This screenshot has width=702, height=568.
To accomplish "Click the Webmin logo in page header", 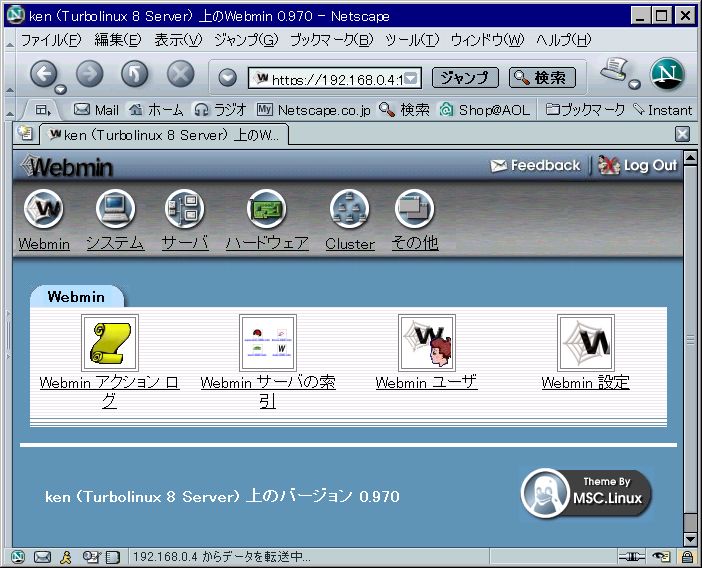I will (67, 167).
